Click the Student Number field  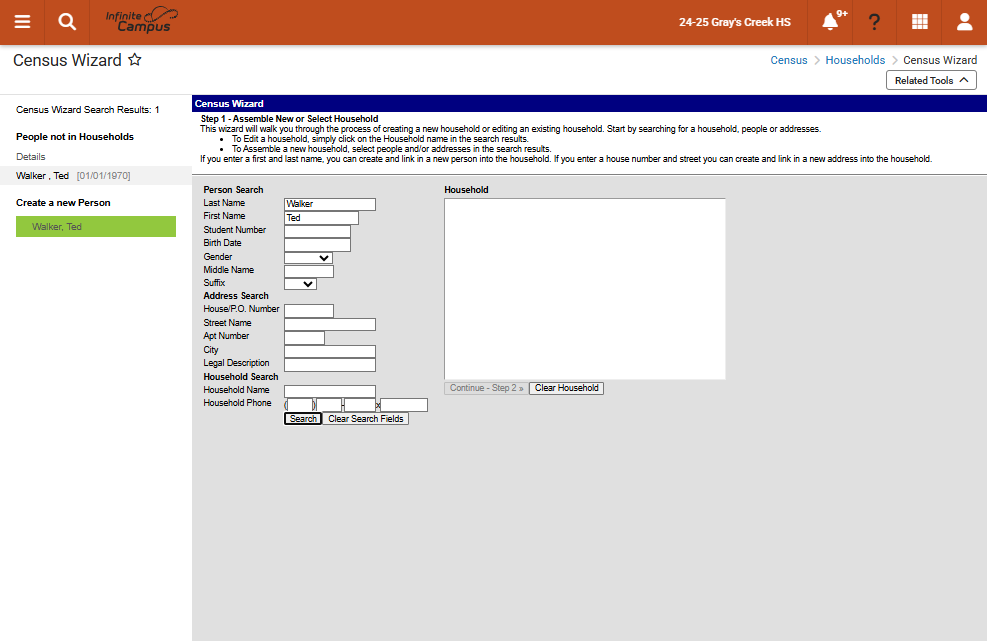coord(317,231)
